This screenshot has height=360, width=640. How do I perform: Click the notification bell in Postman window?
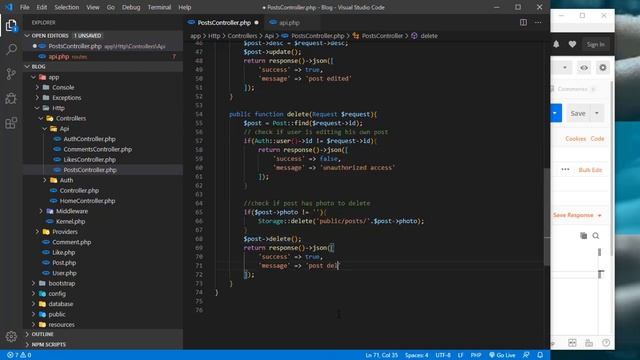pos(556,44)
